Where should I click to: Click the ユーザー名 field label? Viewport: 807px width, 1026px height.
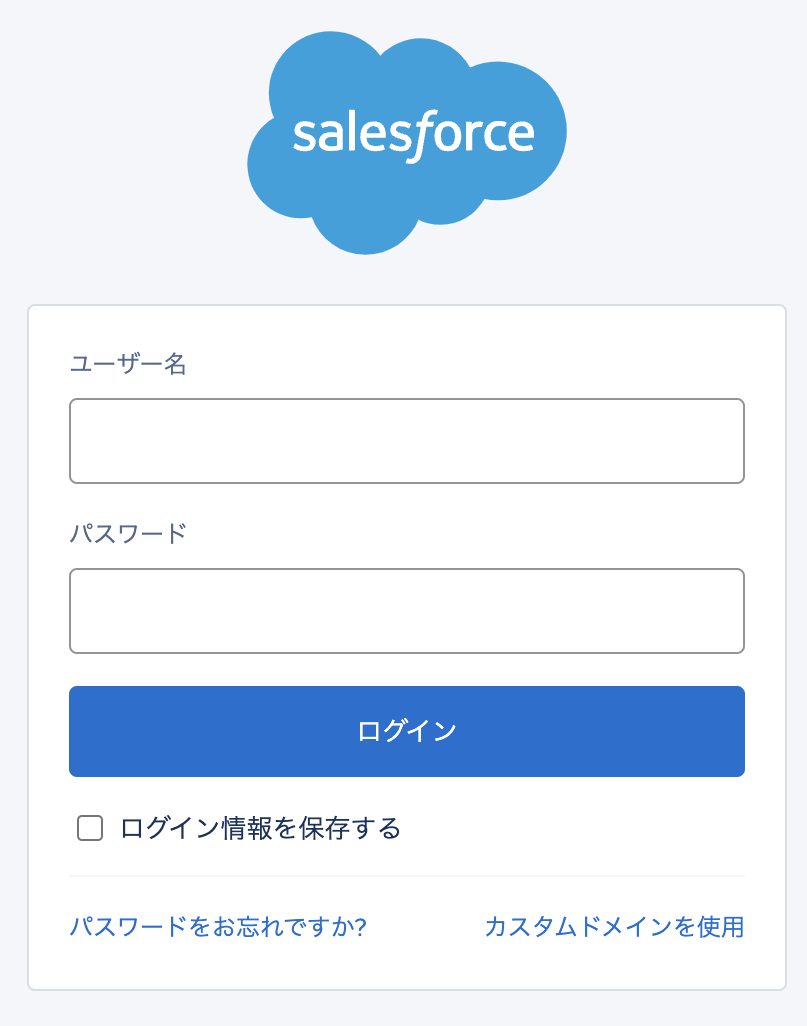tap(128, 363)
